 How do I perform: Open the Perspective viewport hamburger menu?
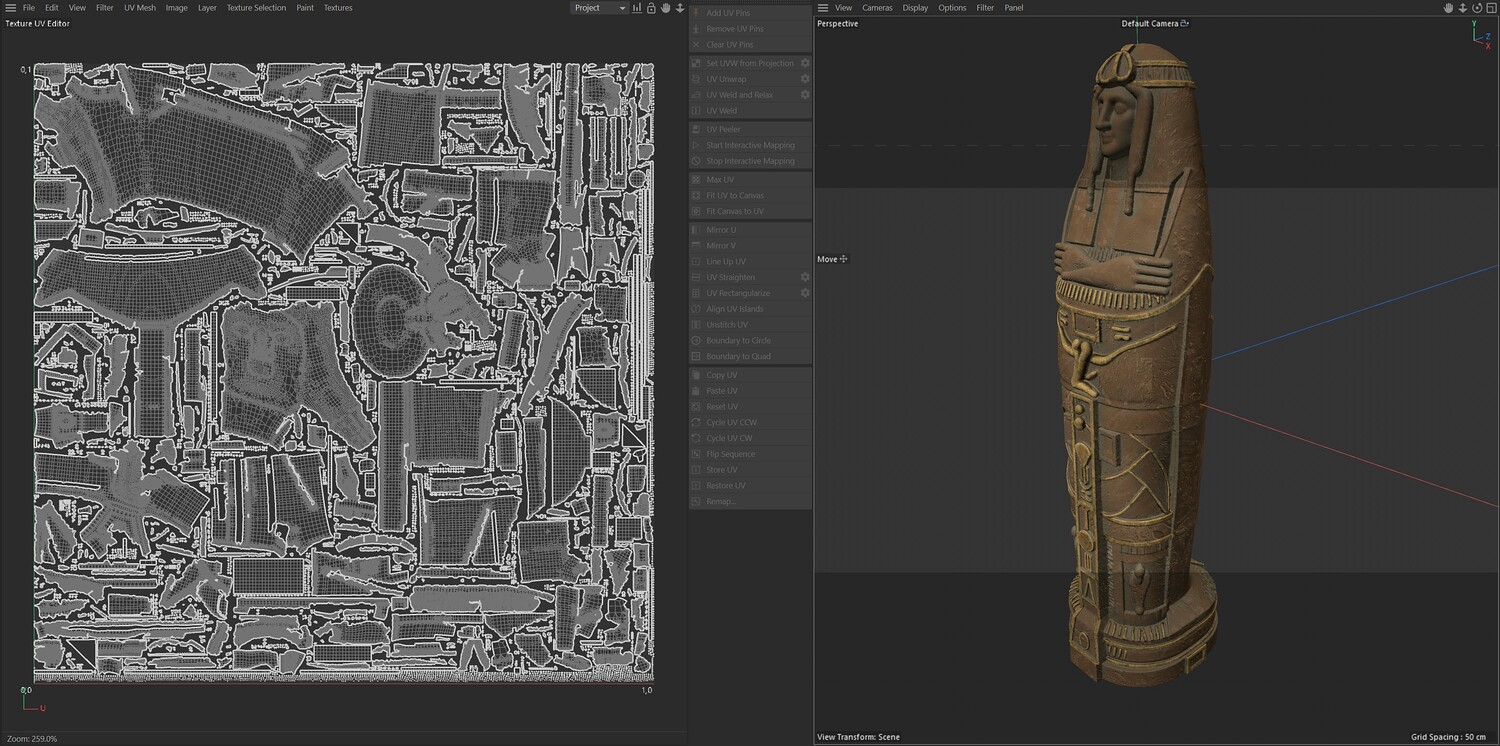pos(823,8)
